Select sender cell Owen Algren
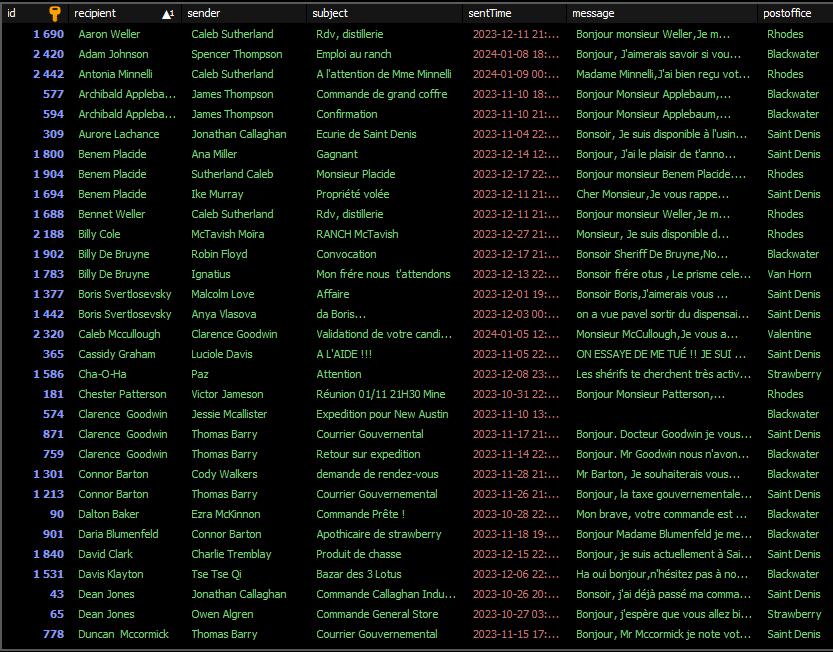This screenshot has height=652, width=833. pos(222,614)
